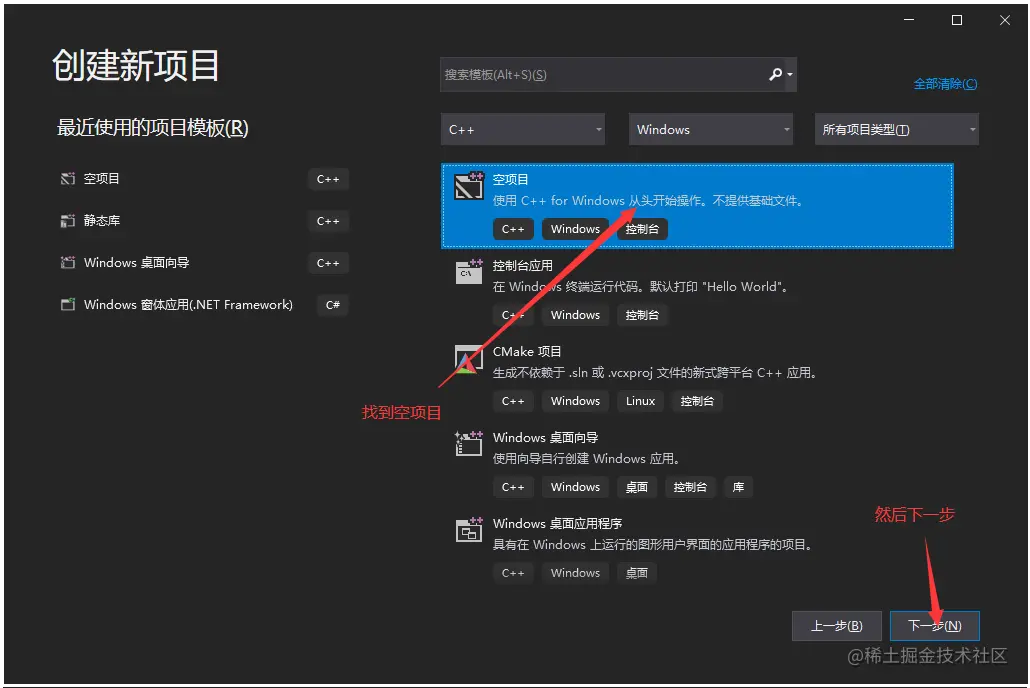Click the search magnifier icon

click(x=775, y=74)
